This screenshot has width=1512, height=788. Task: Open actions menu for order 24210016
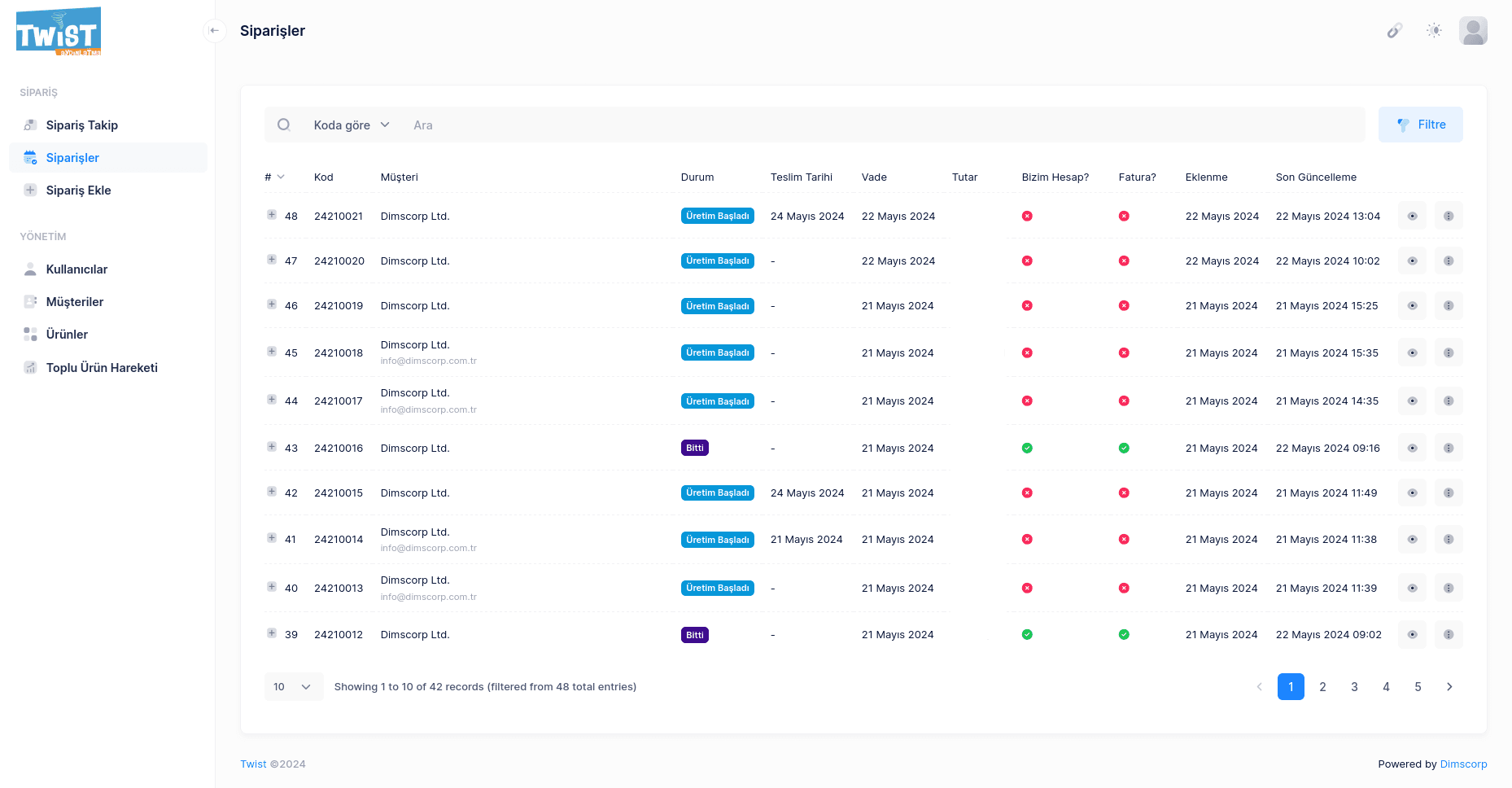click(x=1449, y=449)
